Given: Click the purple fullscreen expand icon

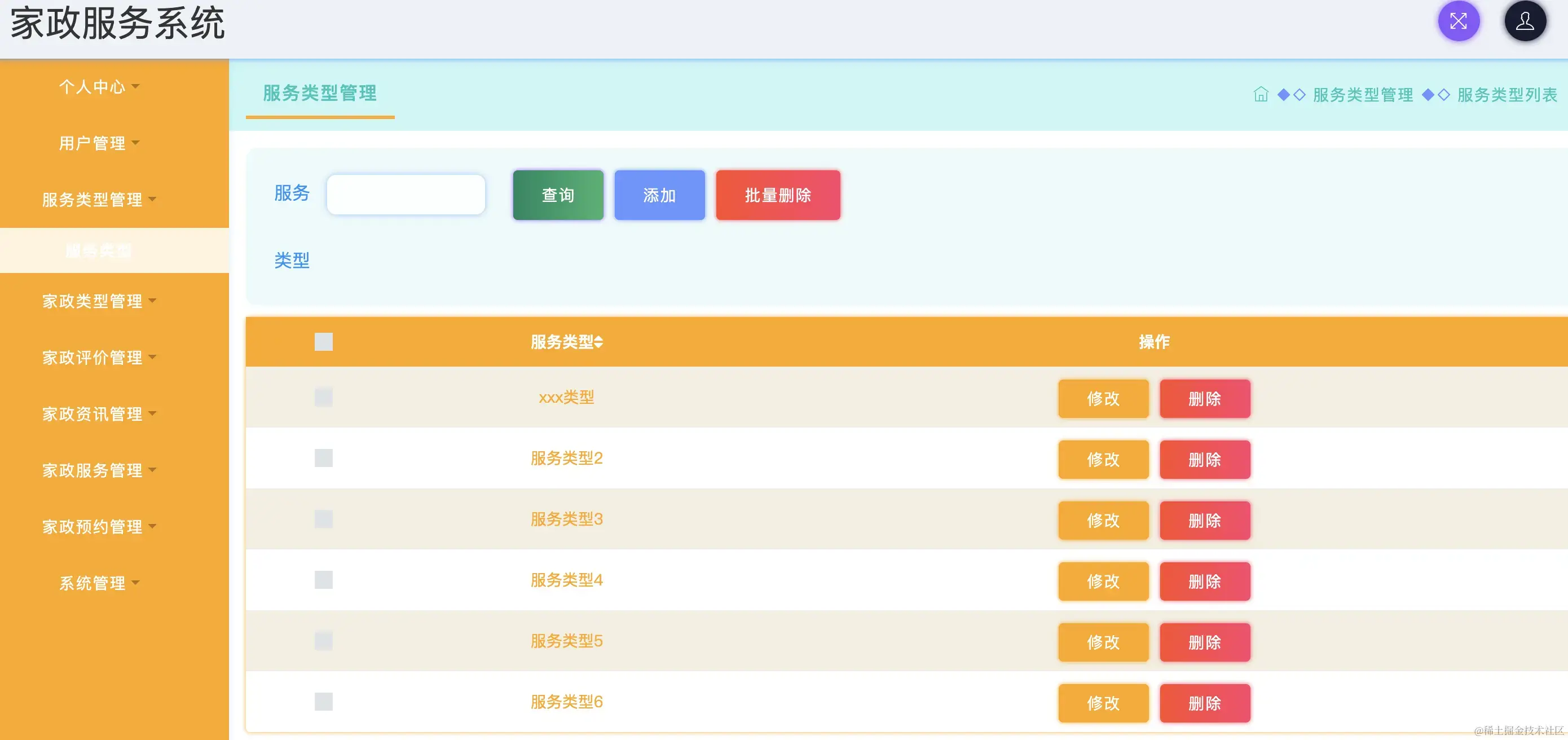Looking at the screenshot, I should click(x=1458, y=21).
